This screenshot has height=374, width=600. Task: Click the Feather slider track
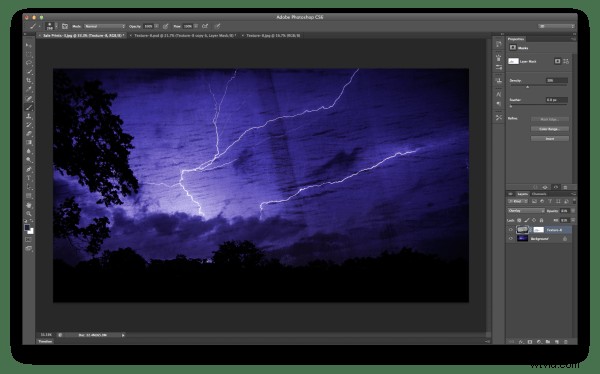click(538, 106)
